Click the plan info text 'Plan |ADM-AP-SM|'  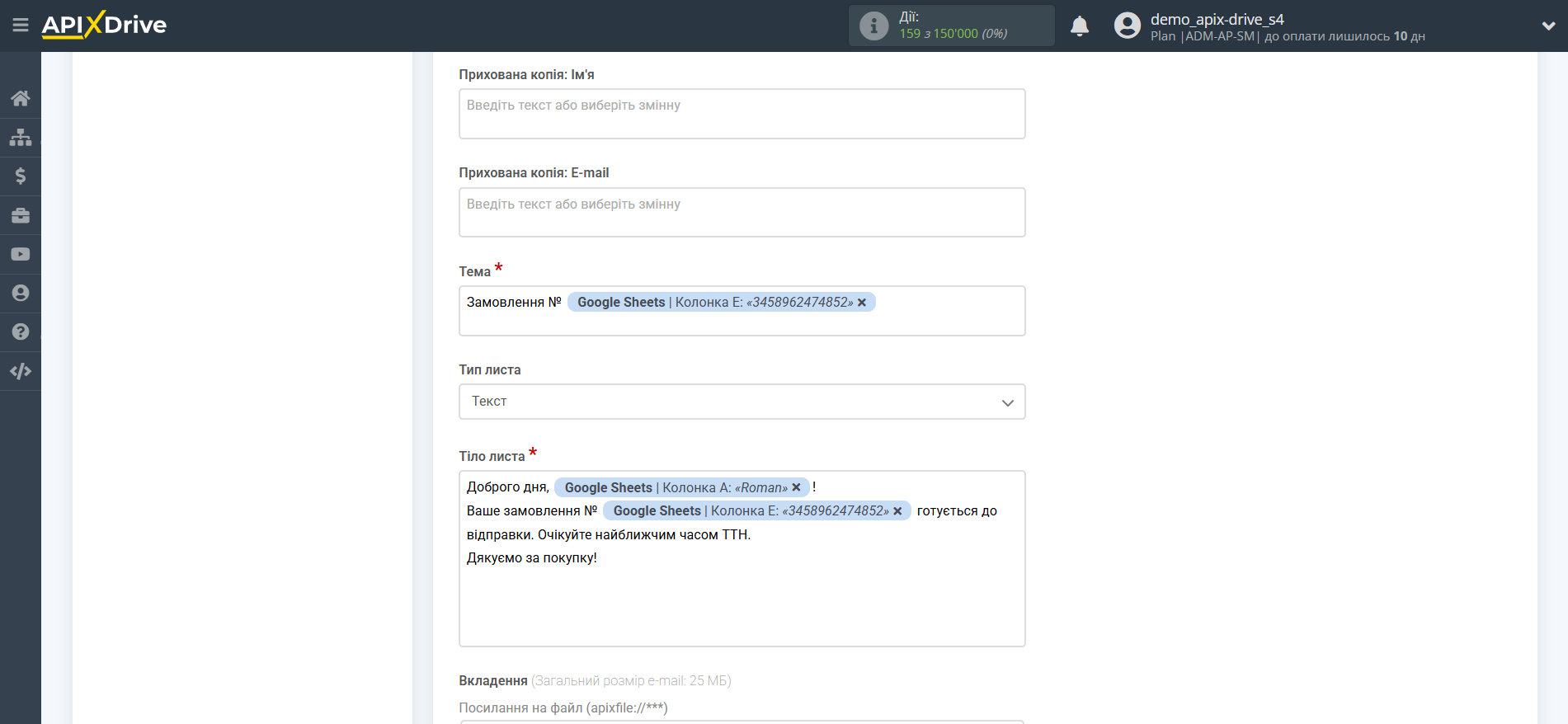point(1205,36)
